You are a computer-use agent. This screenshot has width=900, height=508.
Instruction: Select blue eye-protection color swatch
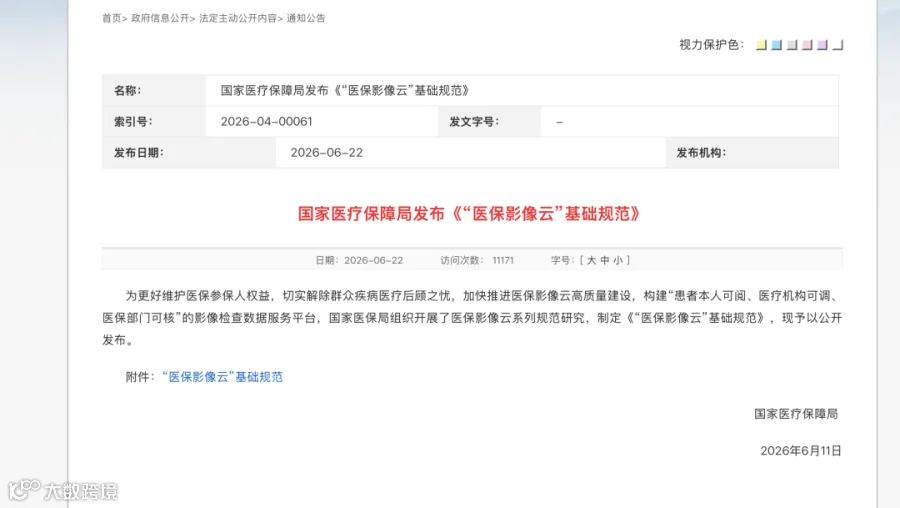coord(777,45)
